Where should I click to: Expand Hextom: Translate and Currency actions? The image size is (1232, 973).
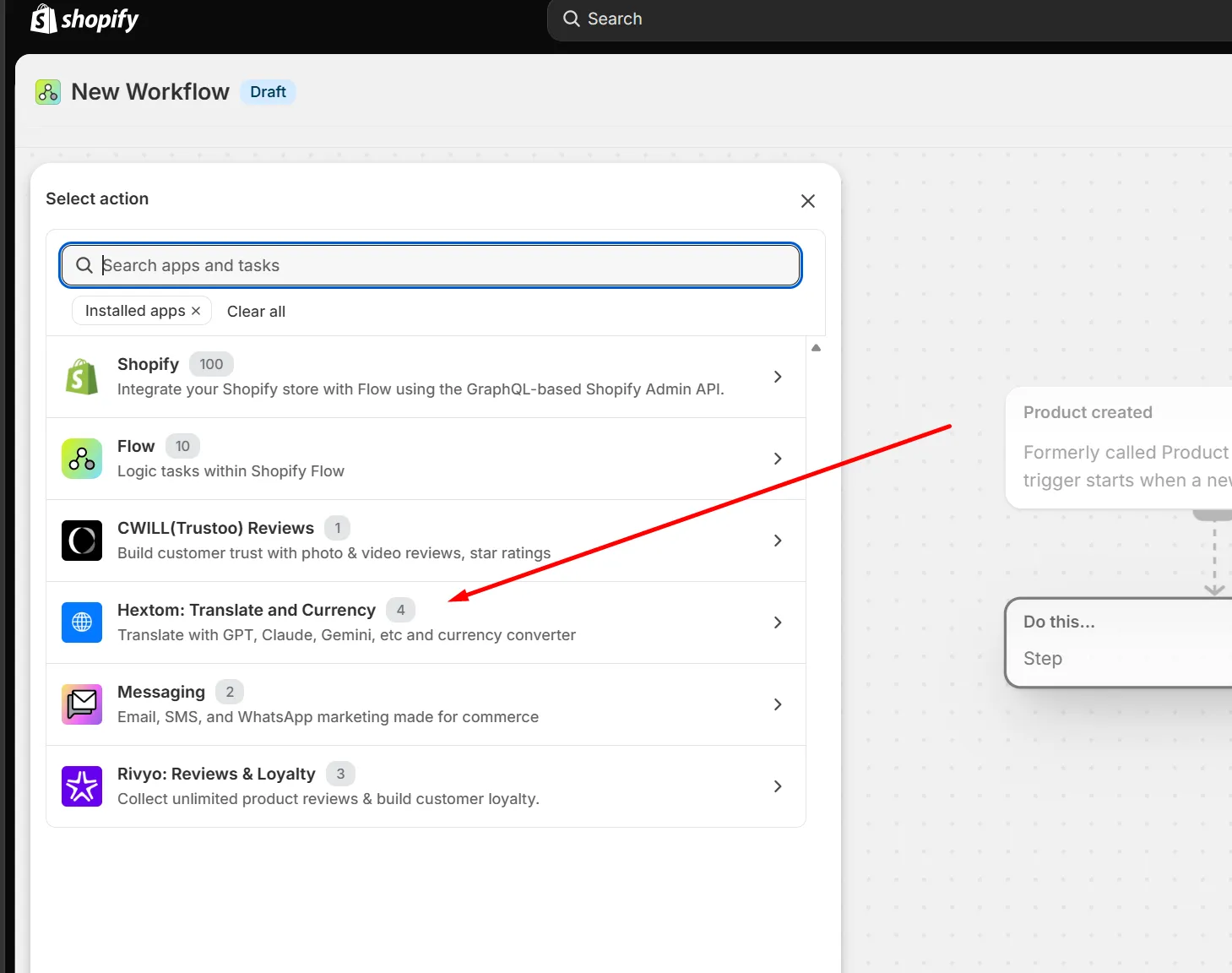(x=778, y=622)
